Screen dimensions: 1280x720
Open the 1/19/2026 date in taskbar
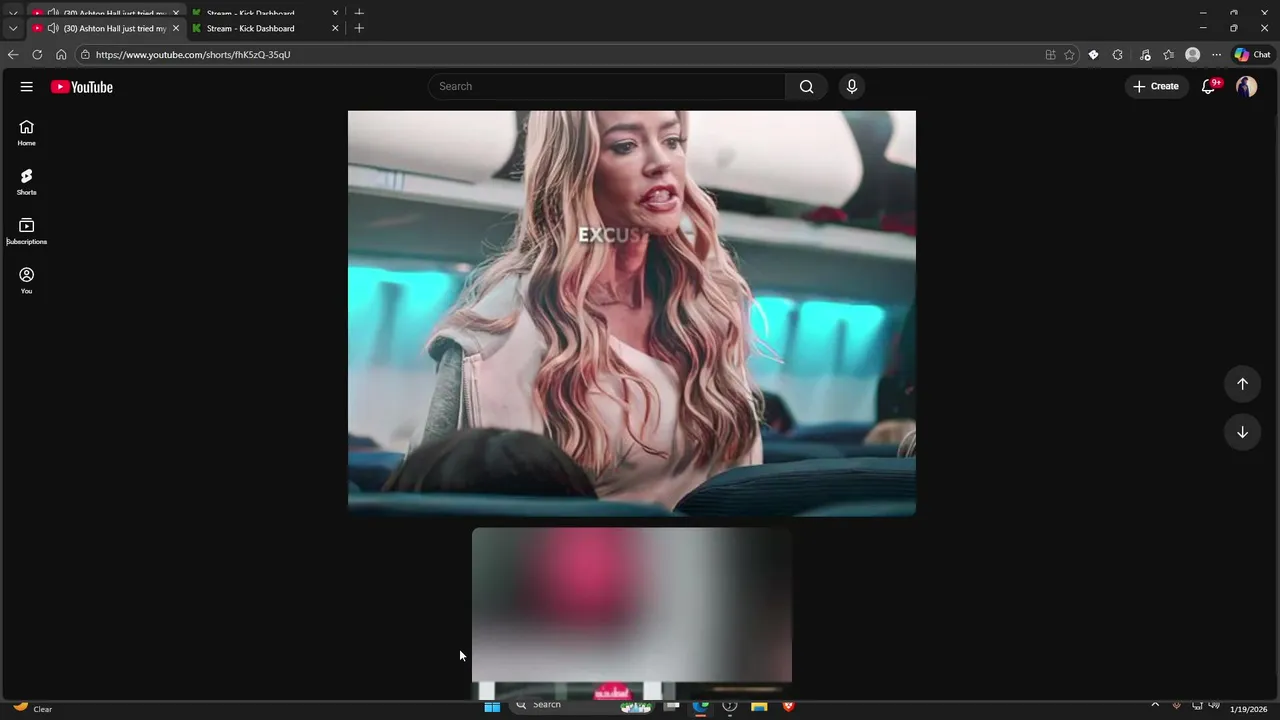click(x=1248, y=709)
